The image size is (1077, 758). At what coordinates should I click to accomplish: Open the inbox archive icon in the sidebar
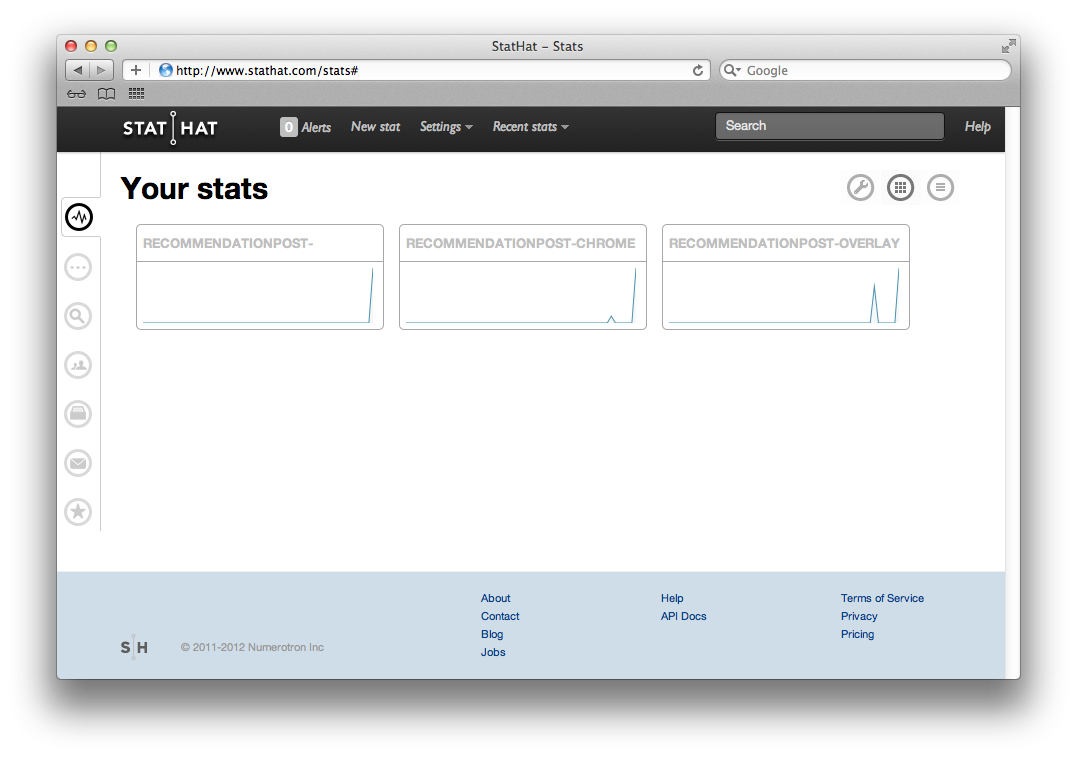pyautogui.click(x=78, y=414)
